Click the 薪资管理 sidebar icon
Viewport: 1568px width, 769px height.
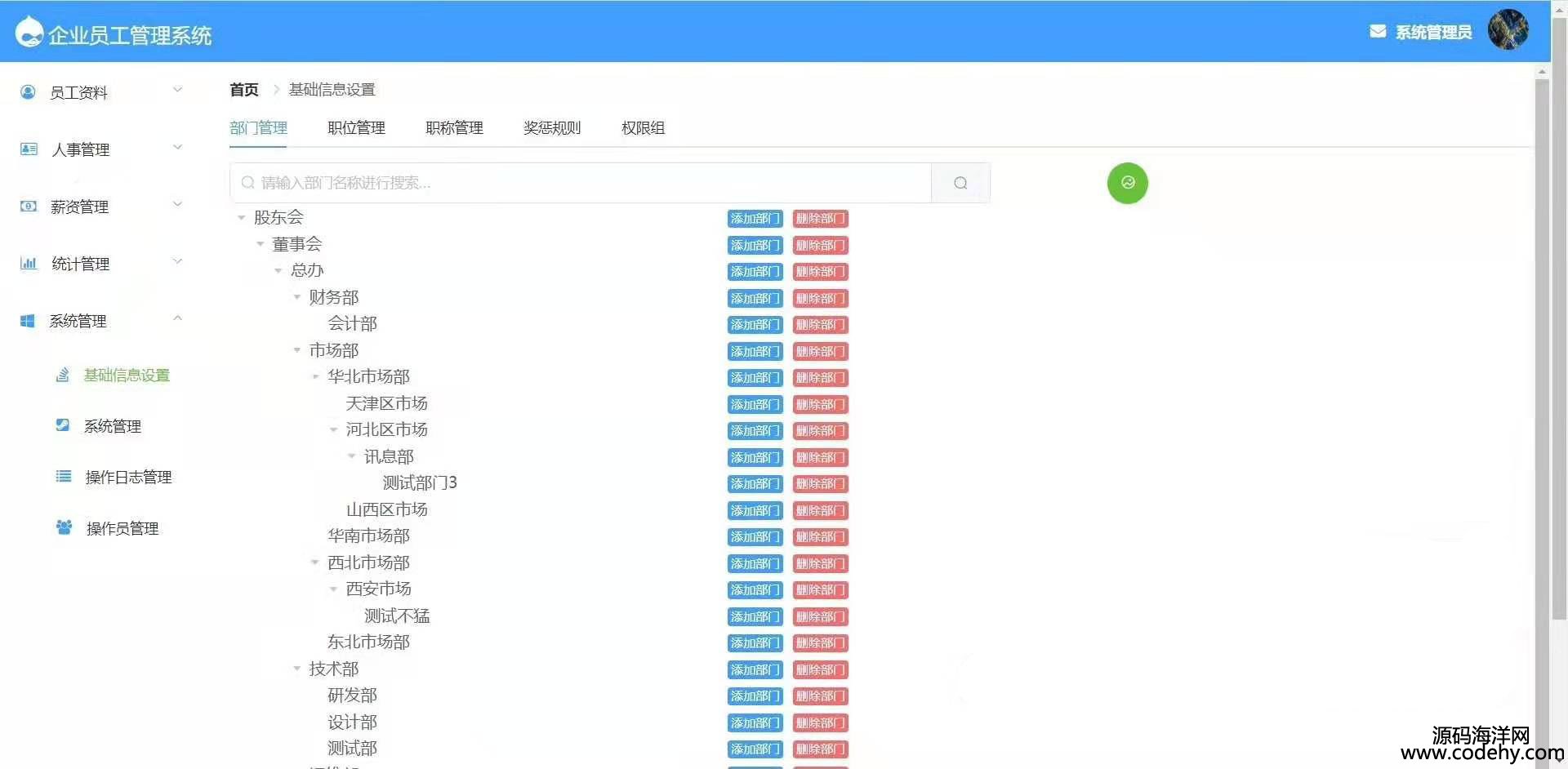(x=28, y=207)
